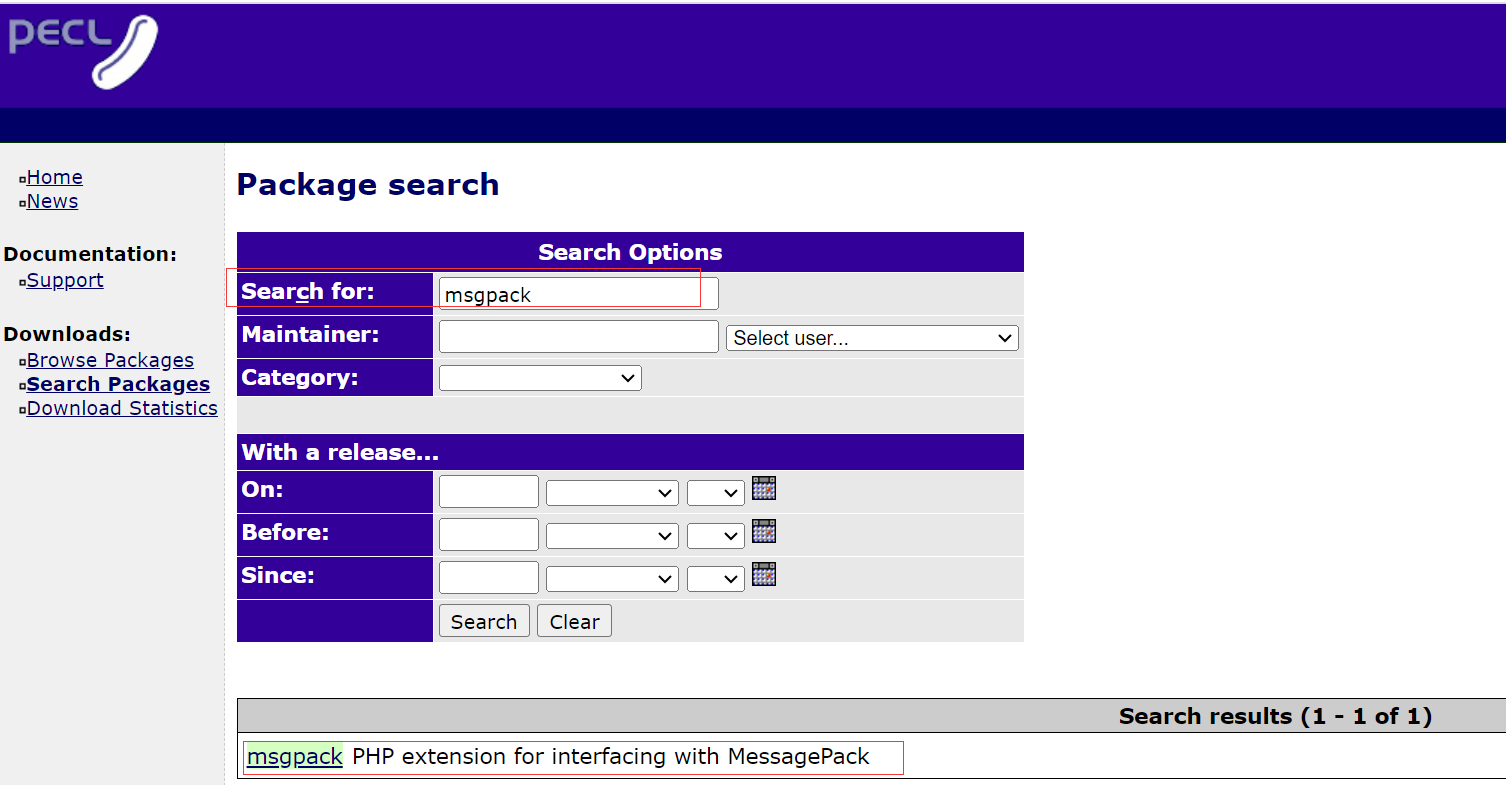The width and height of the screenshot is (1506, 785).
Task: Open the year dropdown in Since row
Action: [x=716, y=579]
